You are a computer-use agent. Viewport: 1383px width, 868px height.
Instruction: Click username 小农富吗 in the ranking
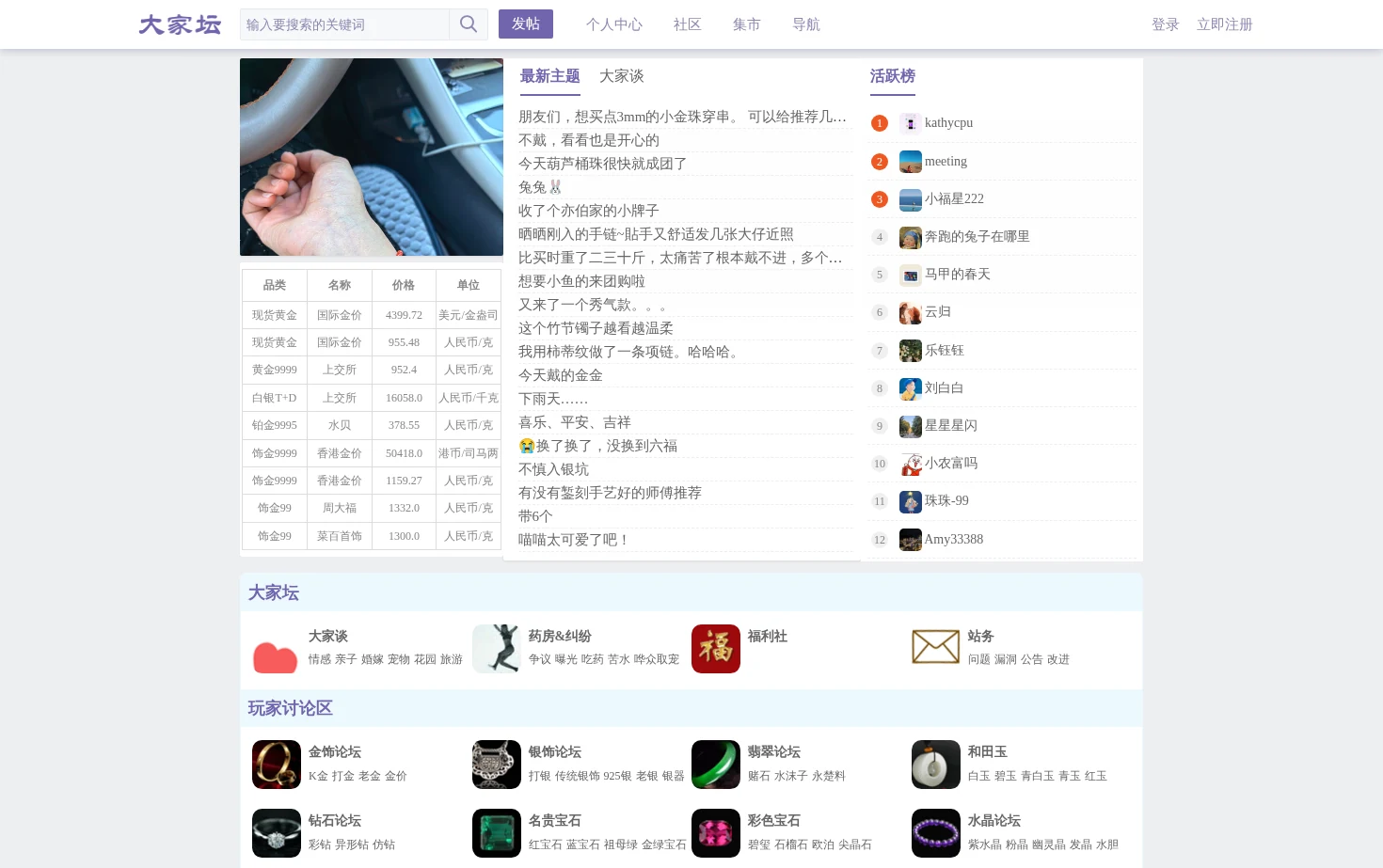pos(951,464)
